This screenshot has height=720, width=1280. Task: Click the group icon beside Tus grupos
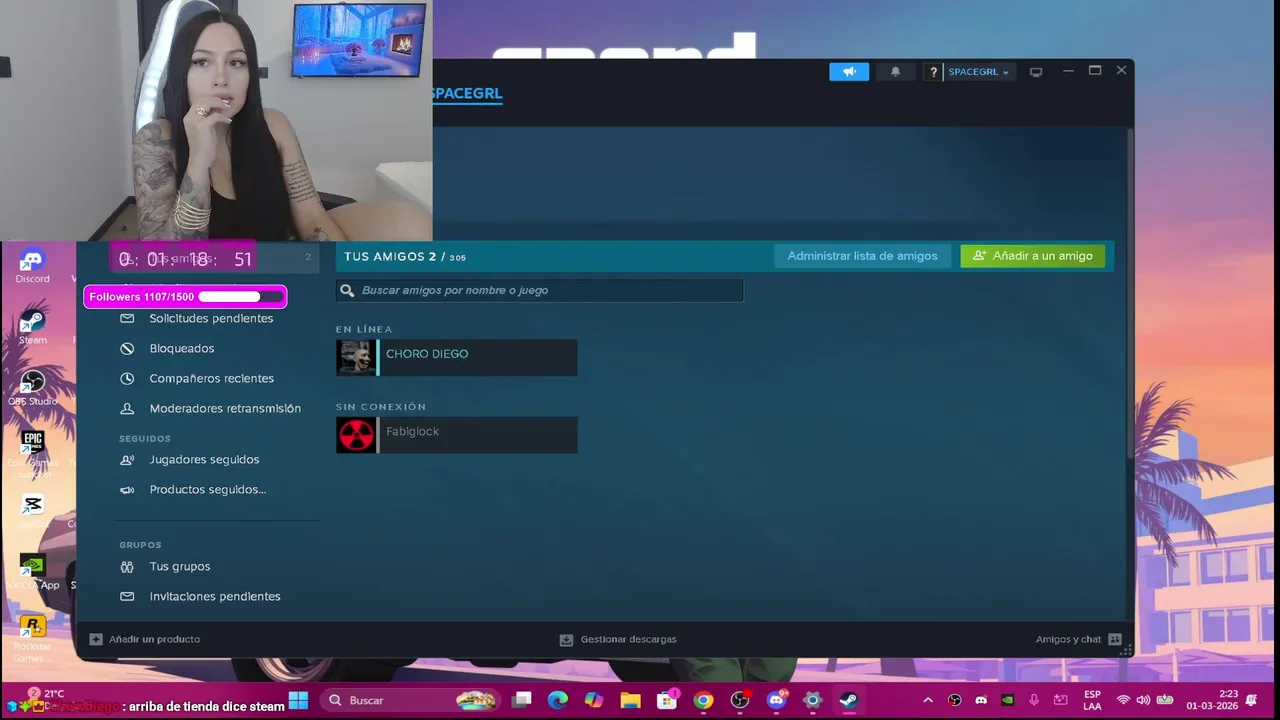click(127, 566)
